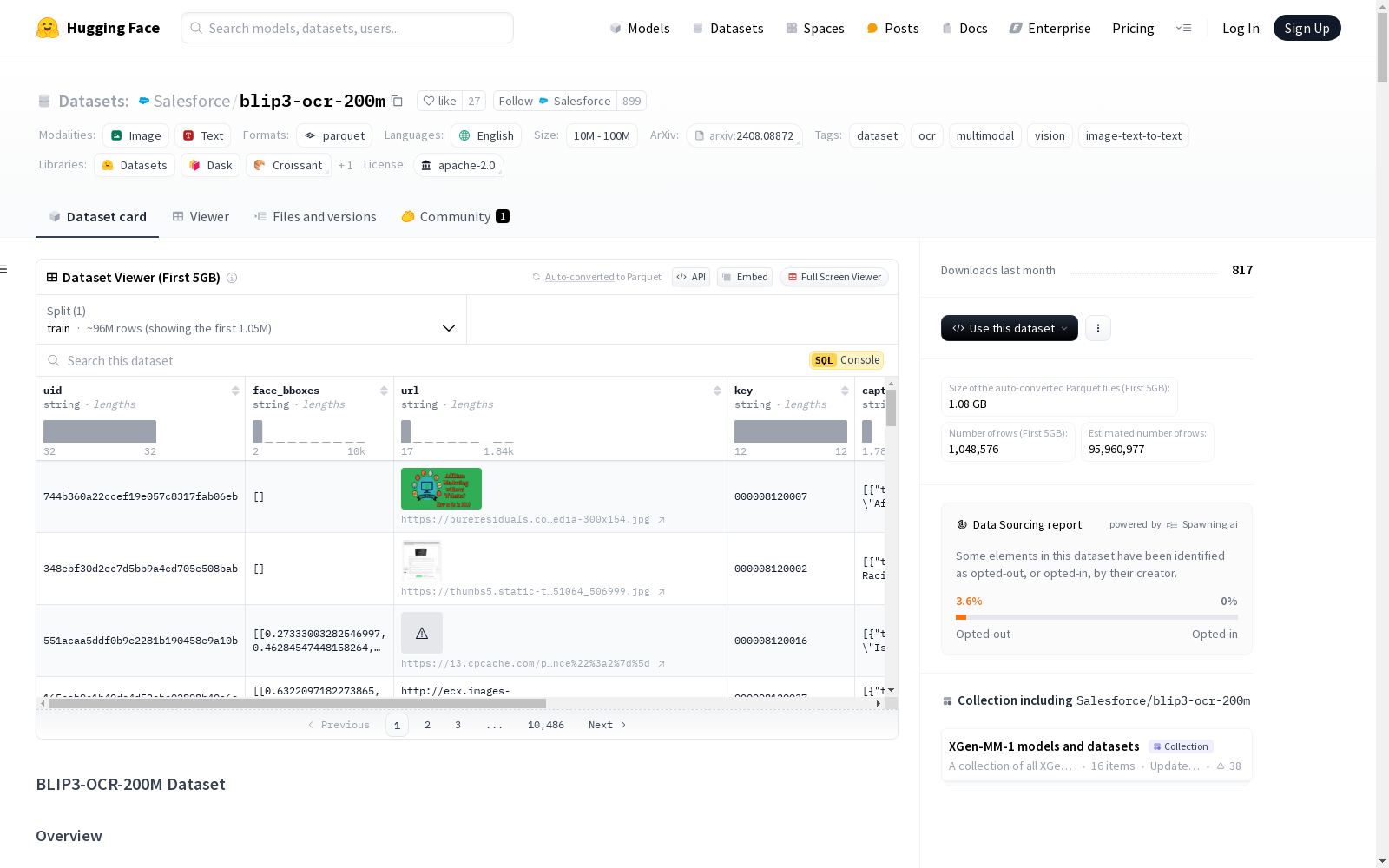Open the left sidebar table of contents icon
1389x868 pixels.
(x=3, y=269)
